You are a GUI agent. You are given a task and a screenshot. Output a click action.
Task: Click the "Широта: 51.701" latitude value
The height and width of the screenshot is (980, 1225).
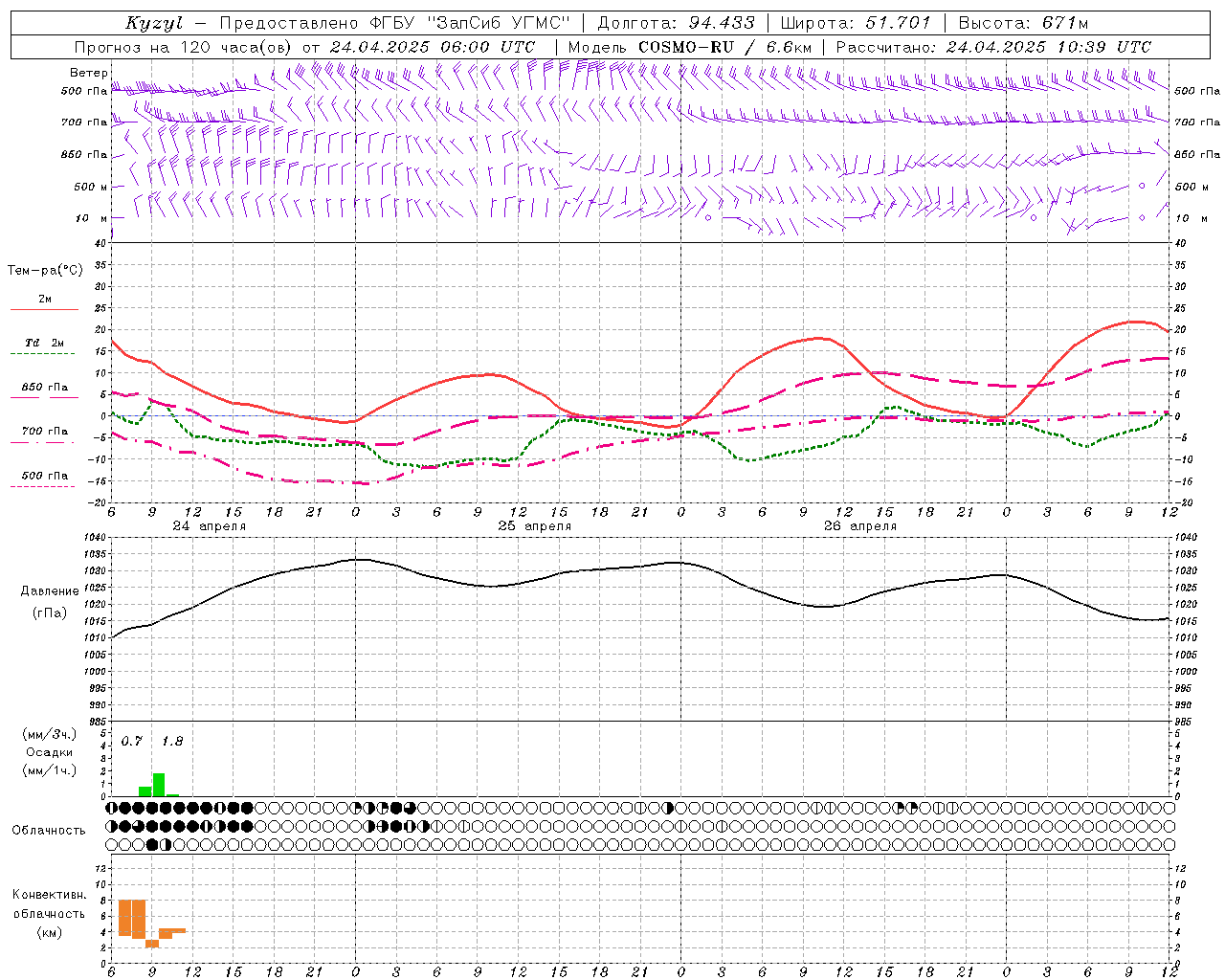tap(855, 23)
